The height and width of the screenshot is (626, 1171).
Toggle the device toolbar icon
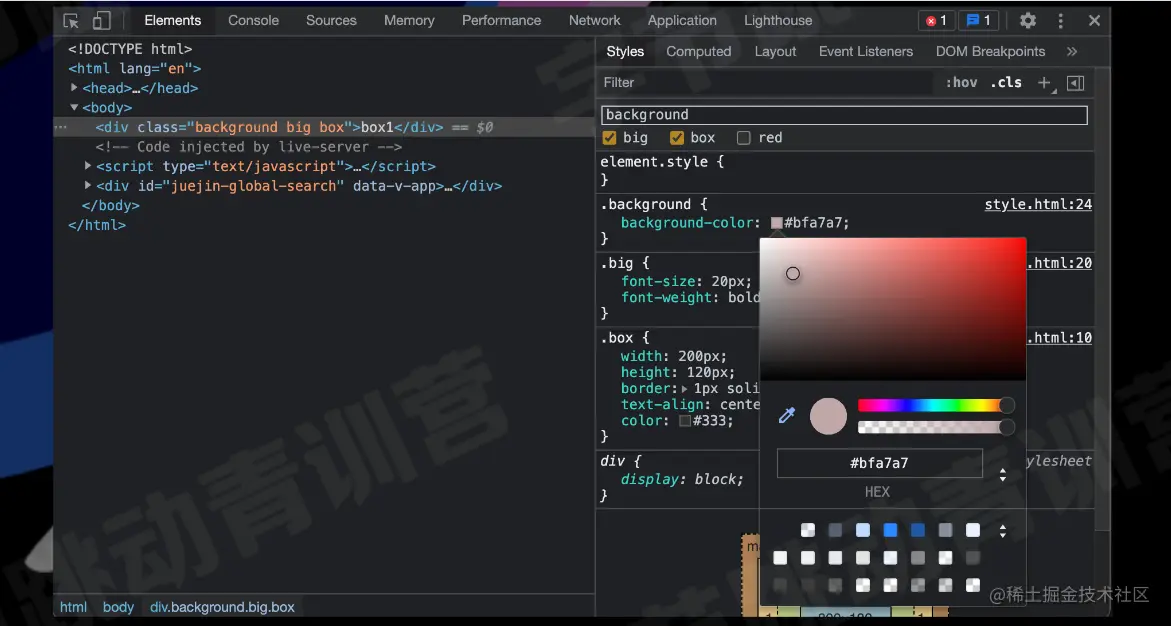(102, 21)
